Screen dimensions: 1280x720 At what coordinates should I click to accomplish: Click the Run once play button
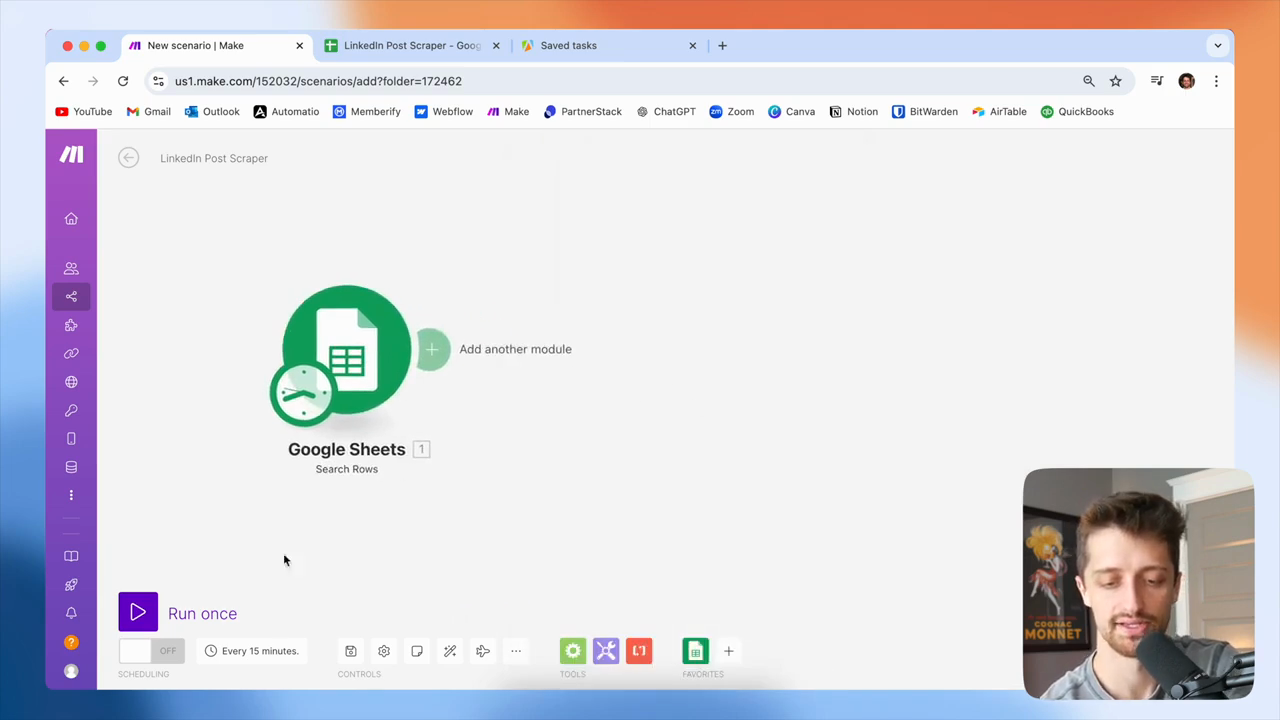138,613
